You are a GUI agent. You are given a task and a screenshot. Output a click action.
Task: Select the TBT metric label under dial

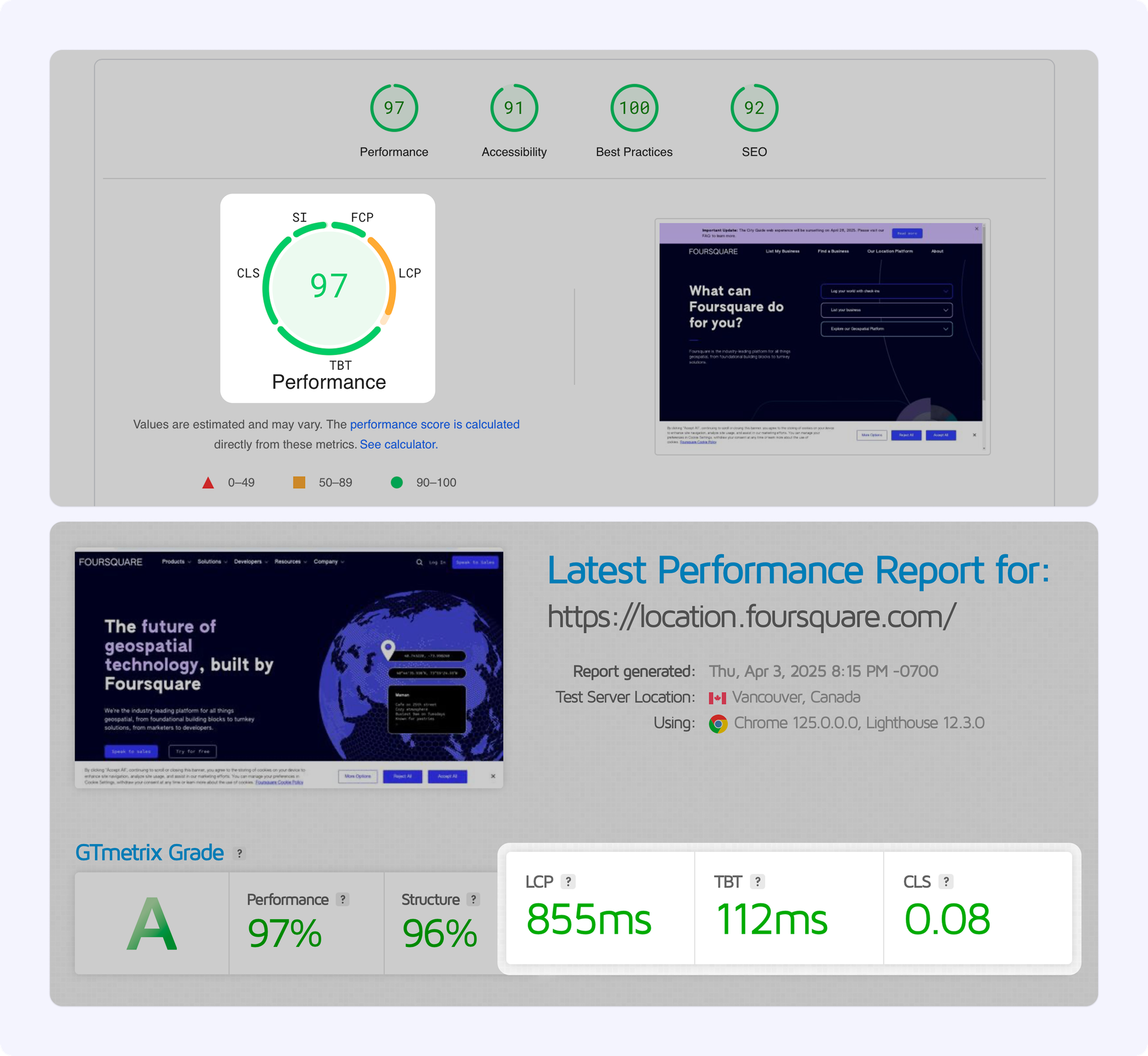coord(340,365)
